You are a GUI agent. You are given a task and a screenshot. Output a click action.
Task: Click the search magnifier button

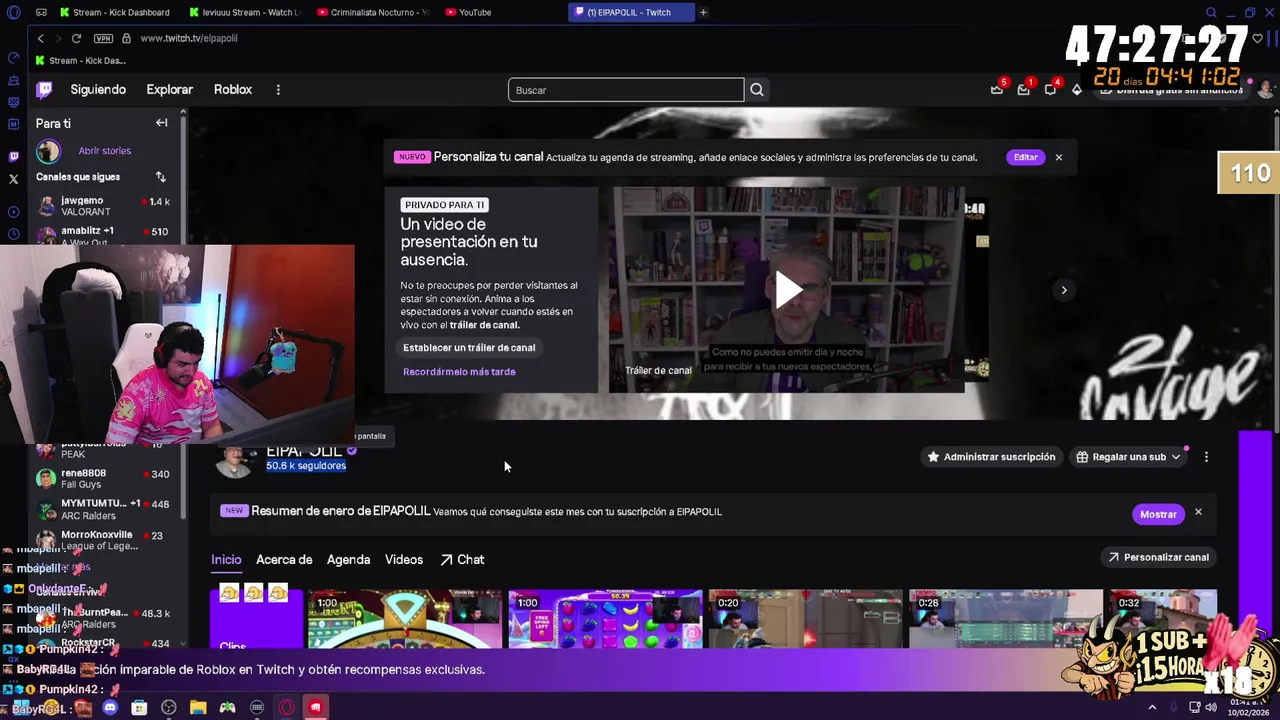click(x=757, y=90)
